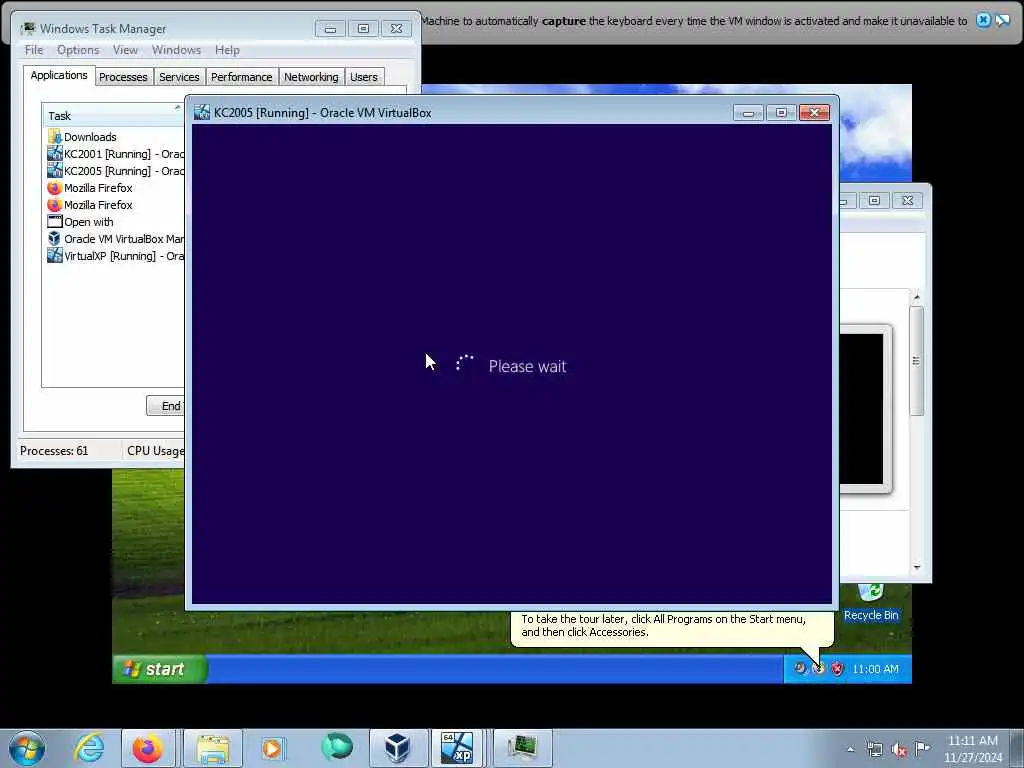Switch to the Services tab
The image size is (1024, 768).
click(179, 77)
